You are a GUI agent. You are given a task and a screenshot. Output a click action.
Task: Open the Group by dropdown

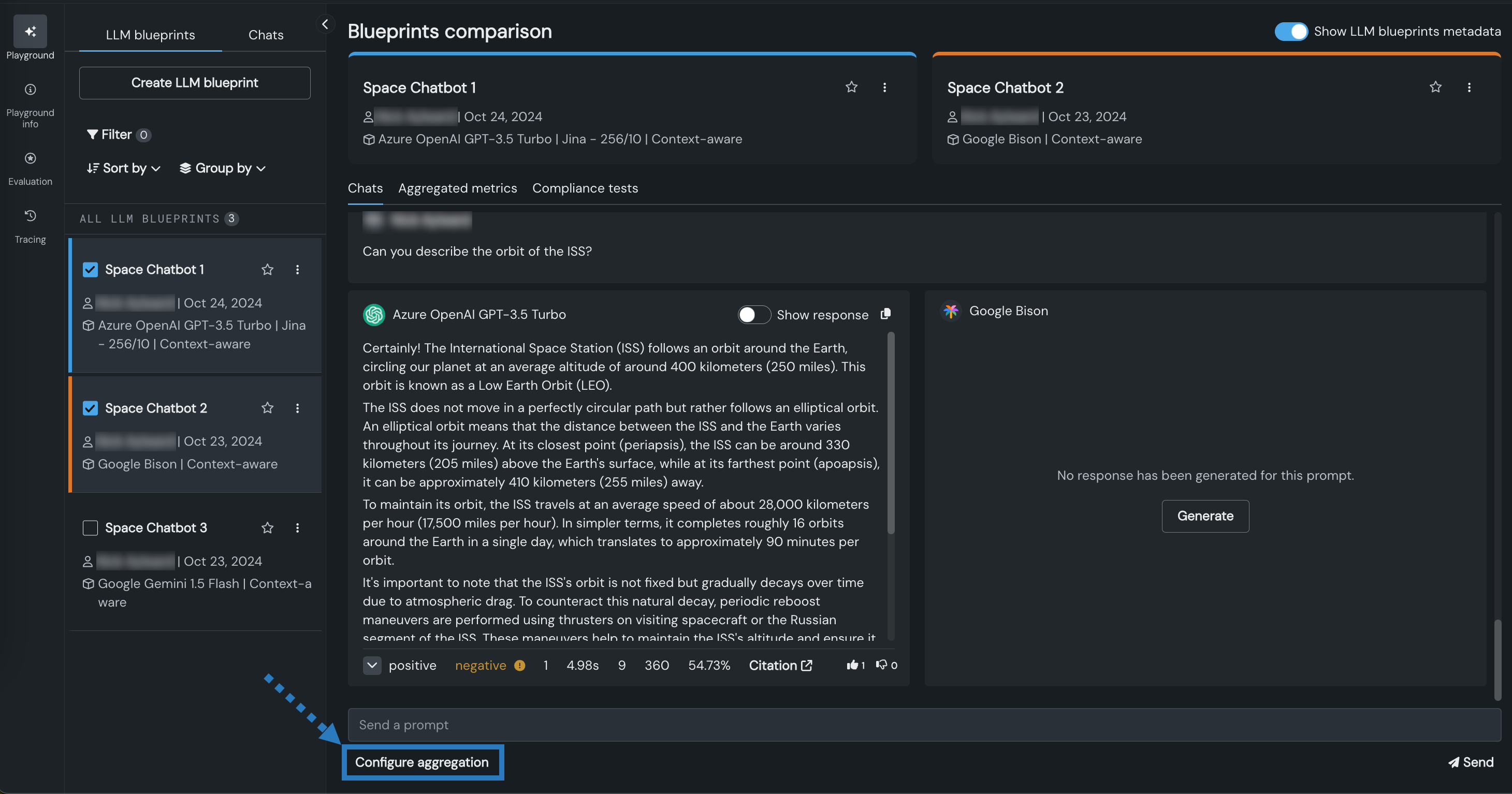point(223,168)
